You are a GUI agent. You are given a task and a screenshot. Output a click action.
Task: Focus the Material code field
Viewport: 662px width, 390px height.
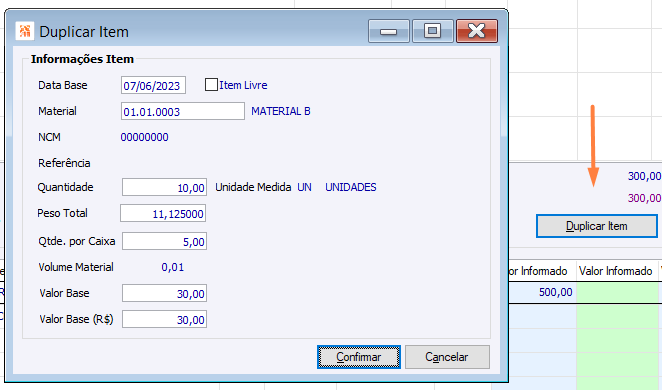point(182,111)
